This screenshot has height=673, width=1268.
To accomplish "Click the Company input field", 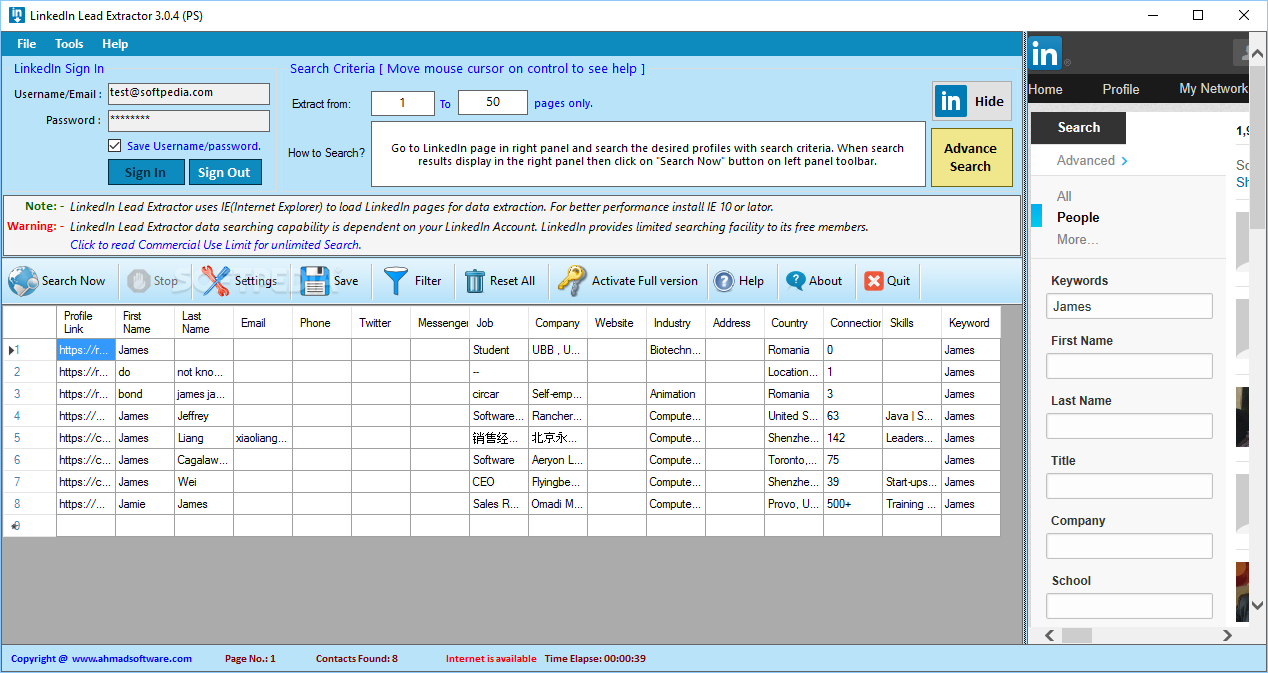I will [1130, 546].
